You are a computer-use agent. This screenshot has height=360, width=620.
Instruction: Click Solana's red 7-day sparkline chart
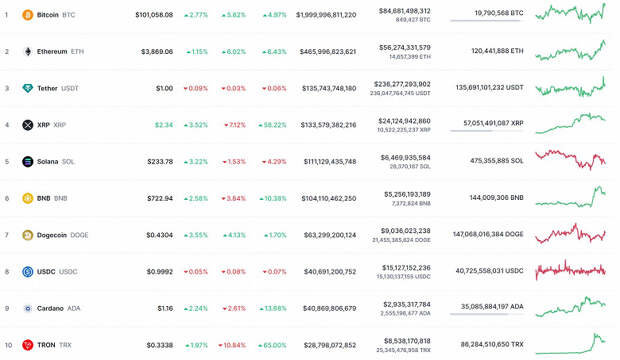(x=571, y=160)
